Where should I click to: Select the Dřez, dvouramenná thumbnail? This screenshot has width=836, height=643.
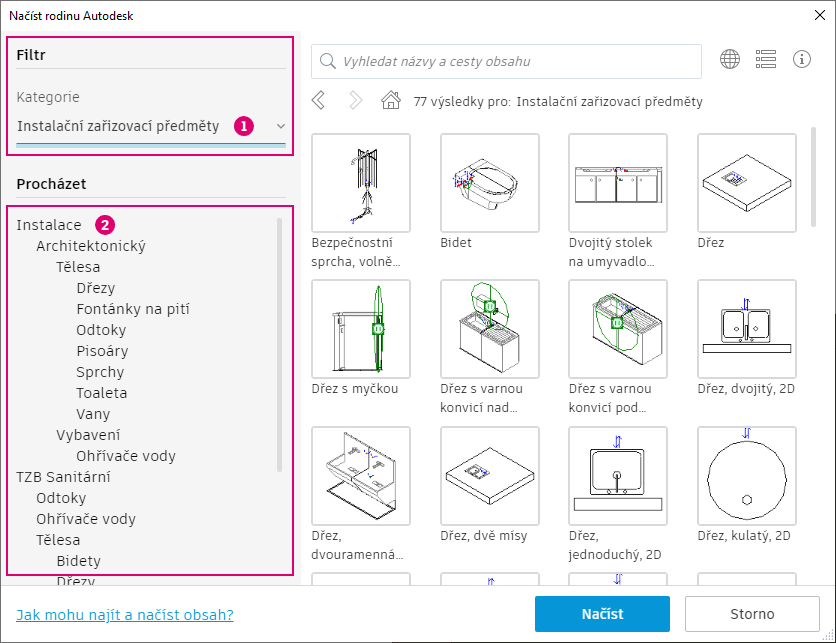361,476
